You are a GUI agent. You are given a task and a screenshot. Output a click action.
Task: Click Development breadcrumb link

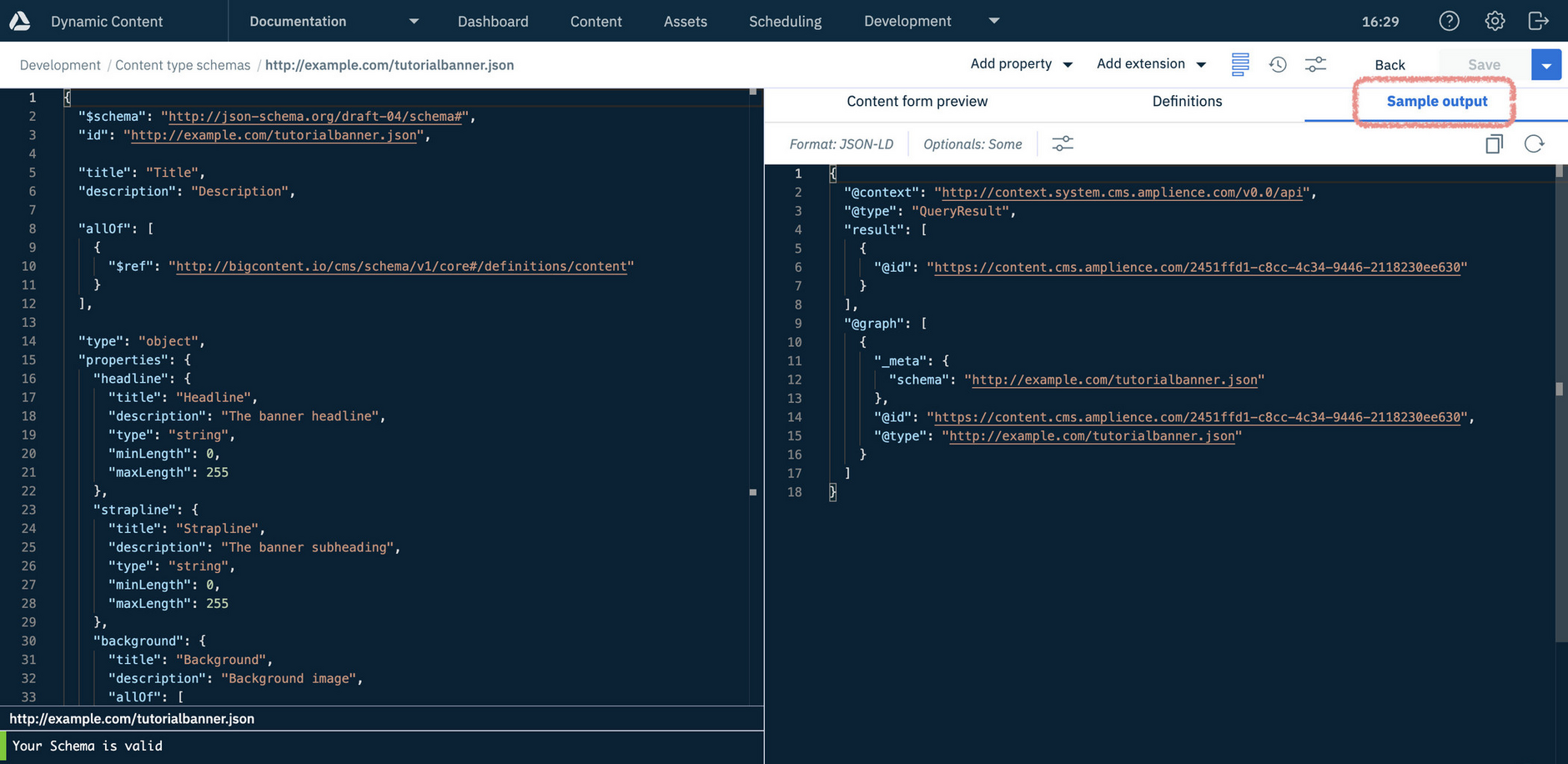[x=60, y=65]
